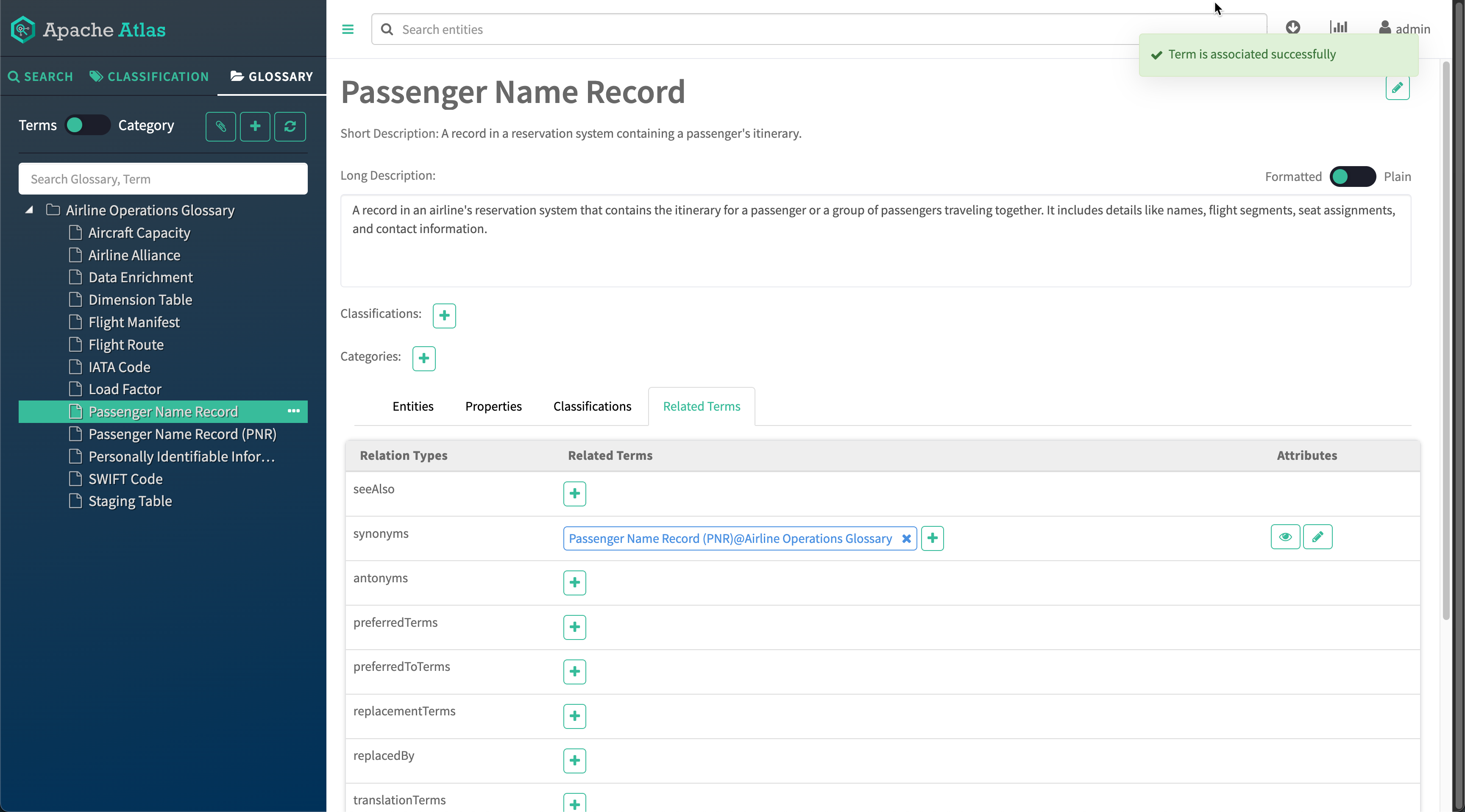This screenshot has width=1465, height=812.
Task: Open the statistics bar chart icon
Action: coord(1339,27)
